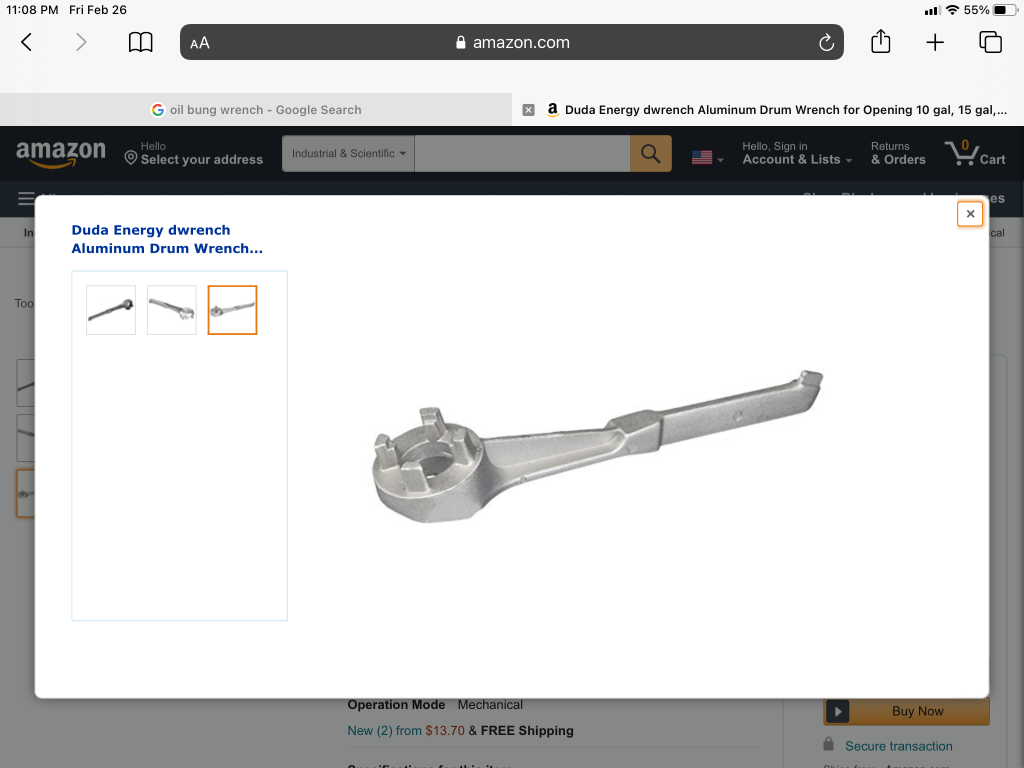Open the Safari share sheet icon
The image size is (1024, 768).
click(x=880, y=41)
